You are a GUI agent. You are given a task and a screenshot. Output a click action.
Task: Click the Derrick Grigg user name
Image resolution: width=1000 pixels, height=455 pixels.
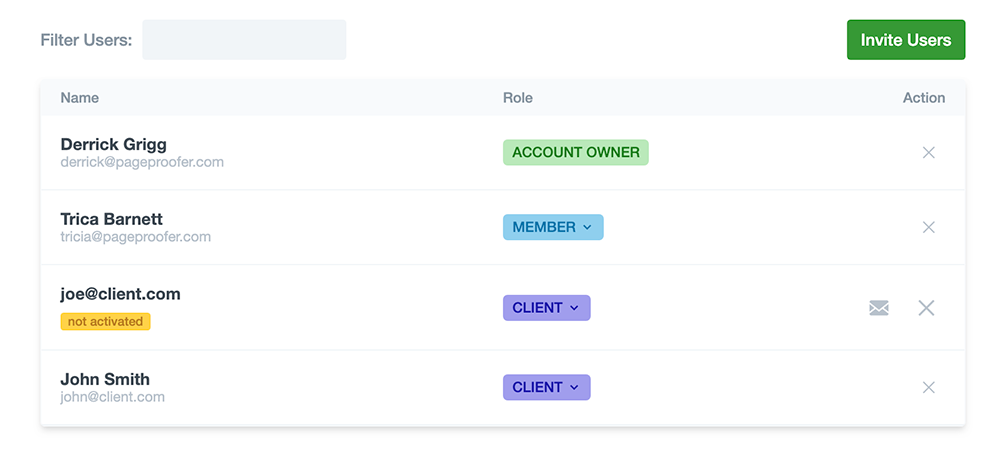point(113,144)
